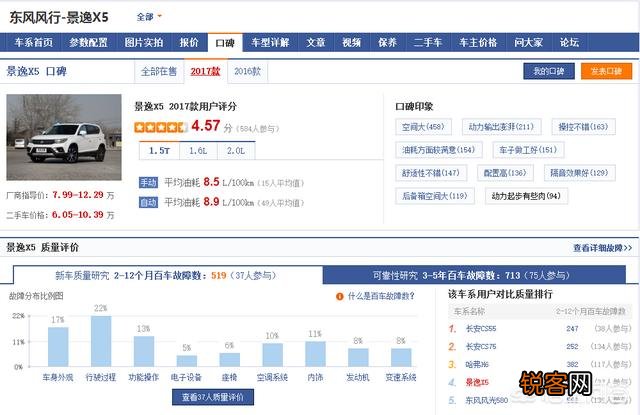
Task: Click orange info icon beside 什么是百车故障数
Action: 340,296
